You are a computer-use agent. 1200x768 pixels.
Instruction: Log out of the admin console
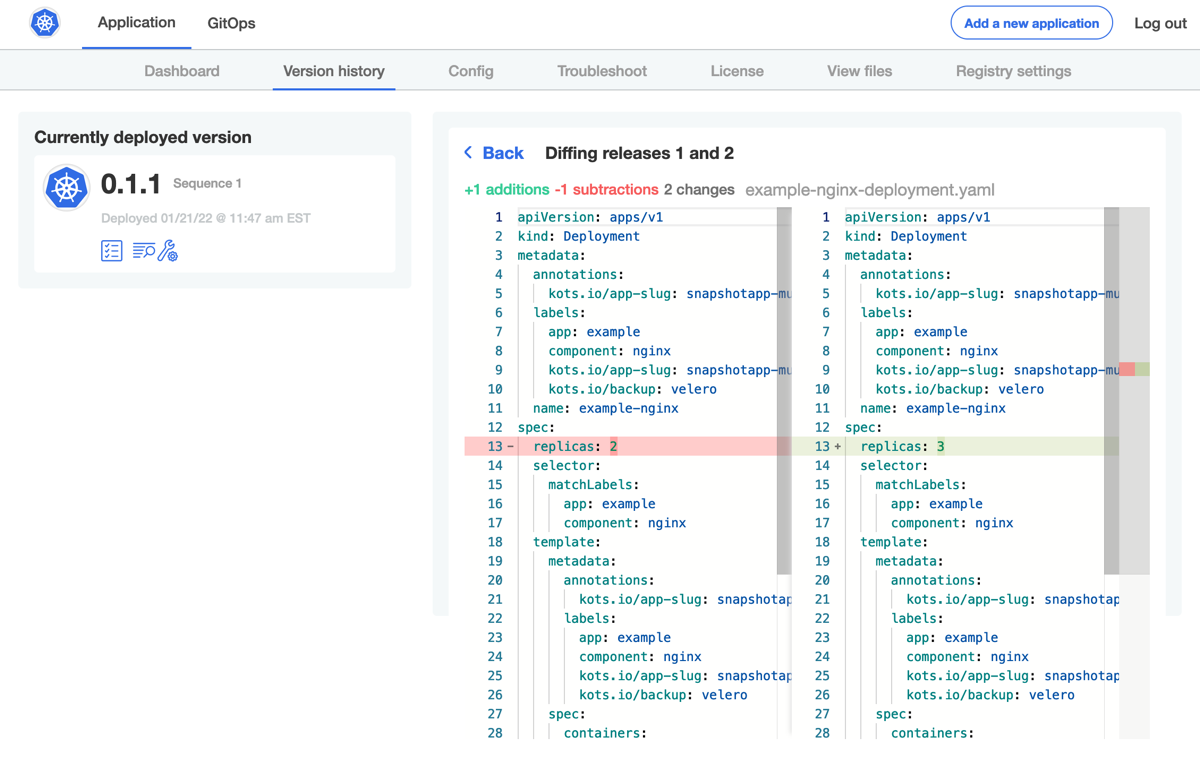(x=1160, y=23)
